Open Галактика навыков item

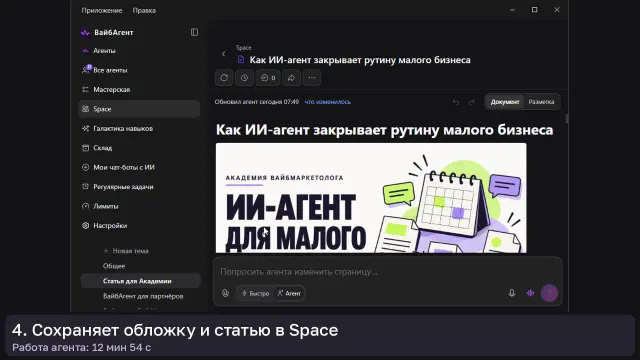click(x=139, y=129)
